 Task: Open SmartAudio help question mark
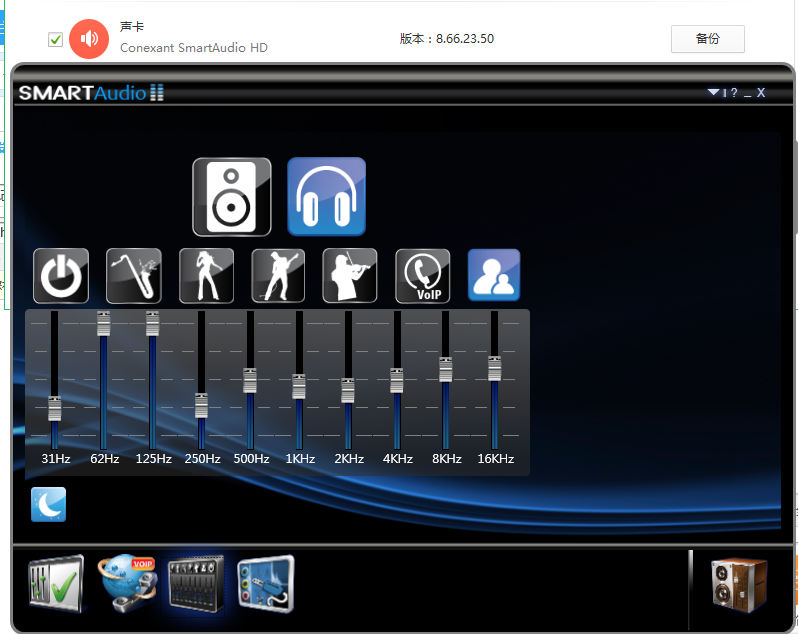click(x=734, y=93)
